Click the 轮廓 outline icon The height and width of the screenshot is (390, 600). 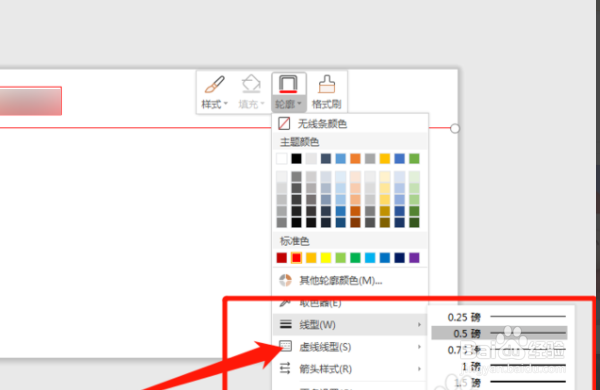pos(288,84)
